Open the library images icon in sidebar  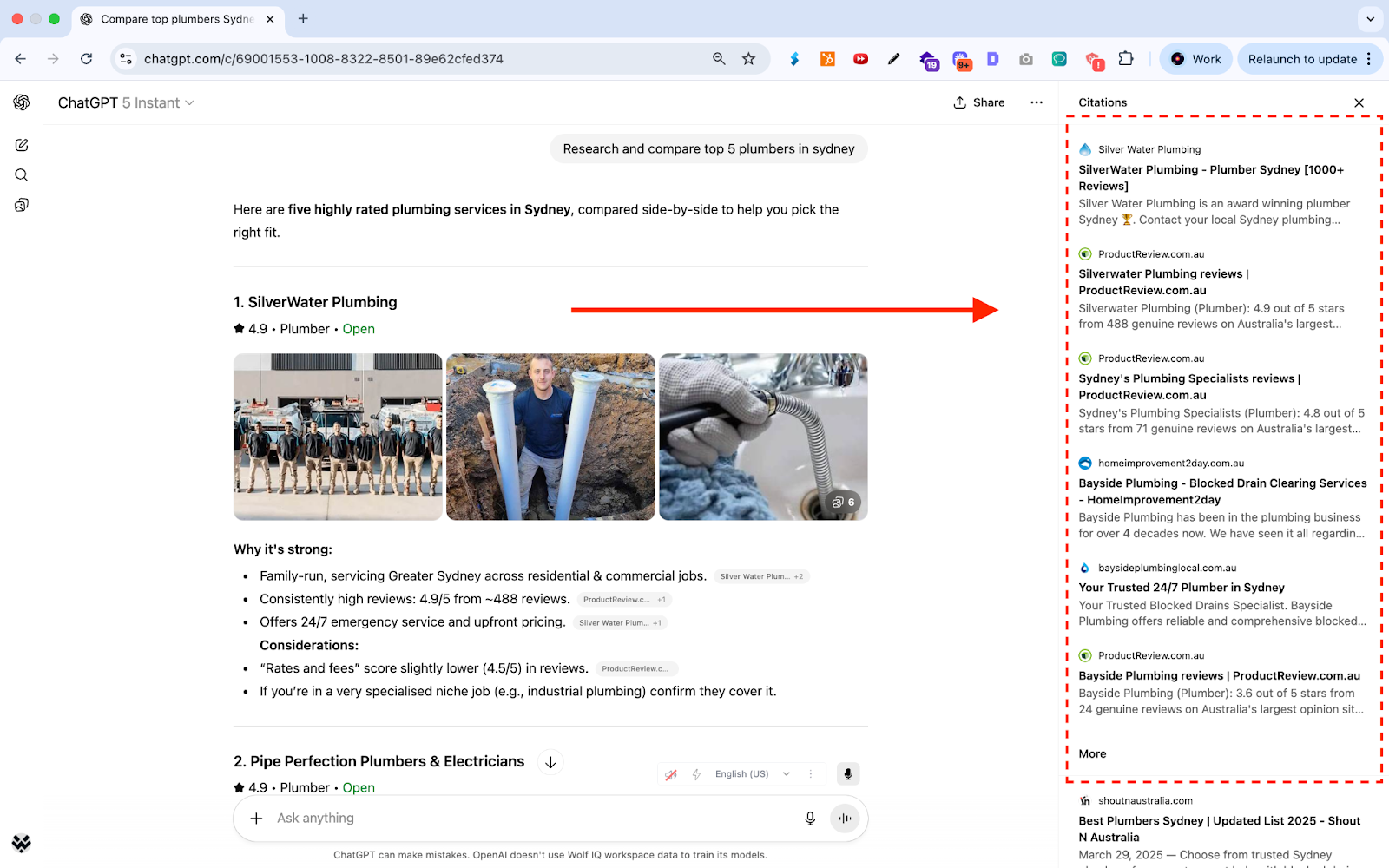[22, 205]
